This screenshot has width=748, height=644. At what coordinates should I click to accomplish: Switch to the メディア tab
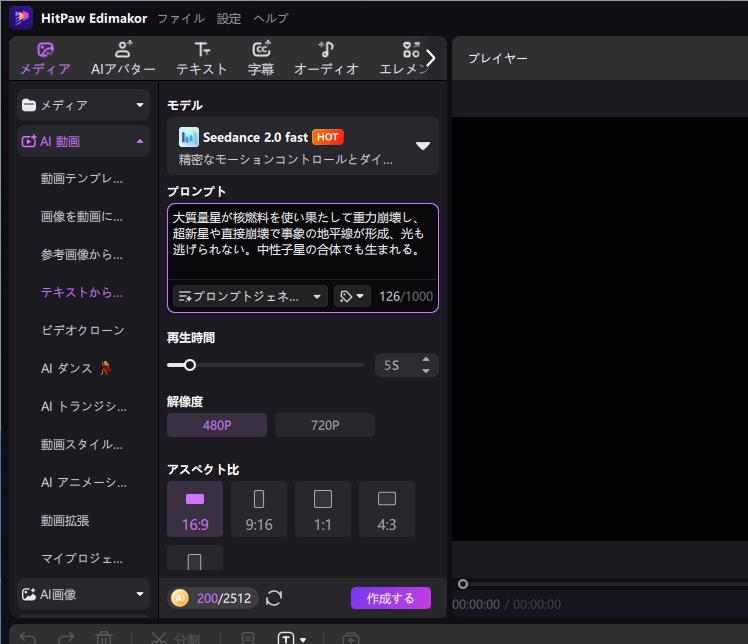45,58
